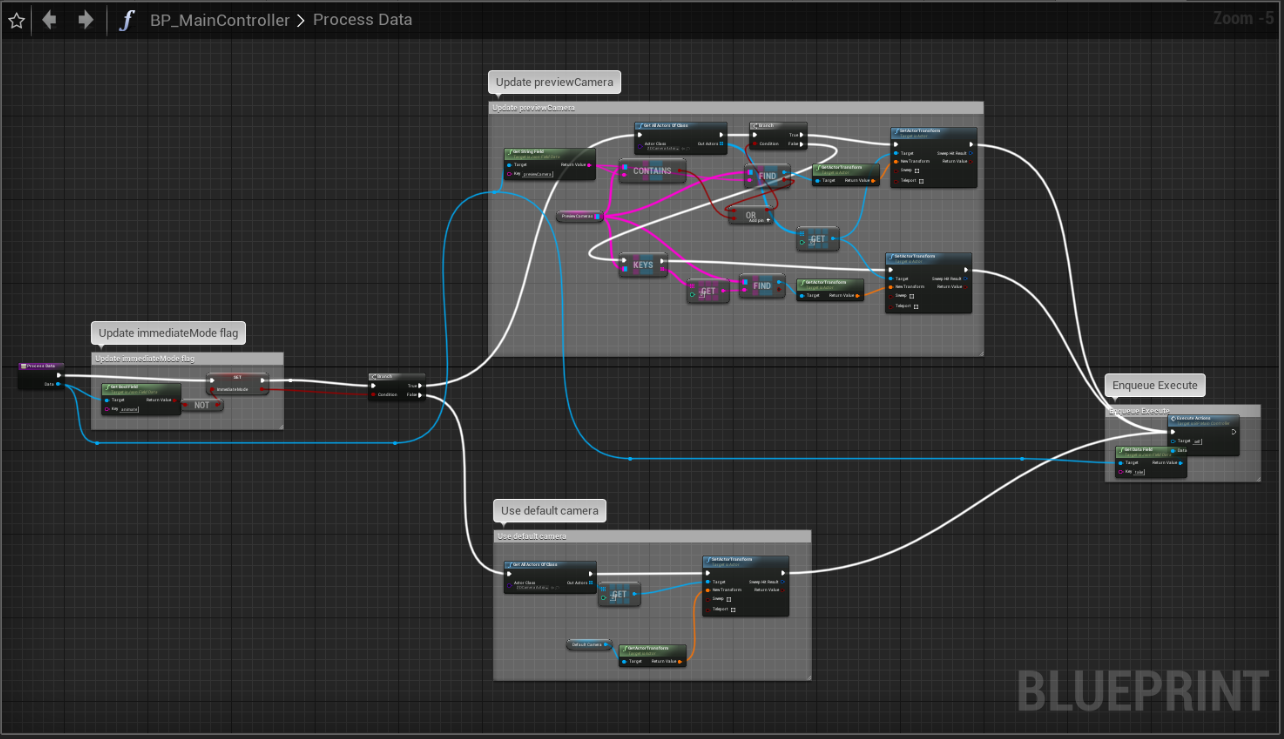Click the Use default camera comment bubble
This screenshot has height=739, width=1284.
pos(549,511)
